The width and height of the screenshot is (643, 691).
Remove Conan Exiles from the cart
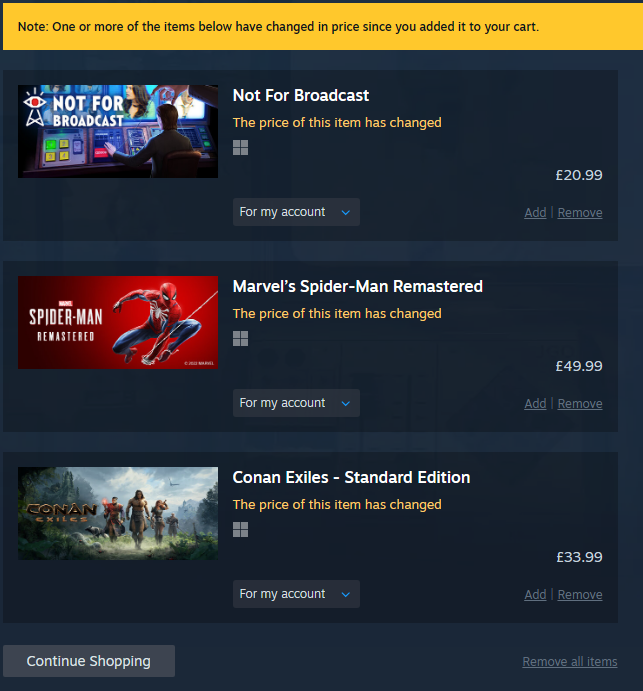click(x=580, y=594)
